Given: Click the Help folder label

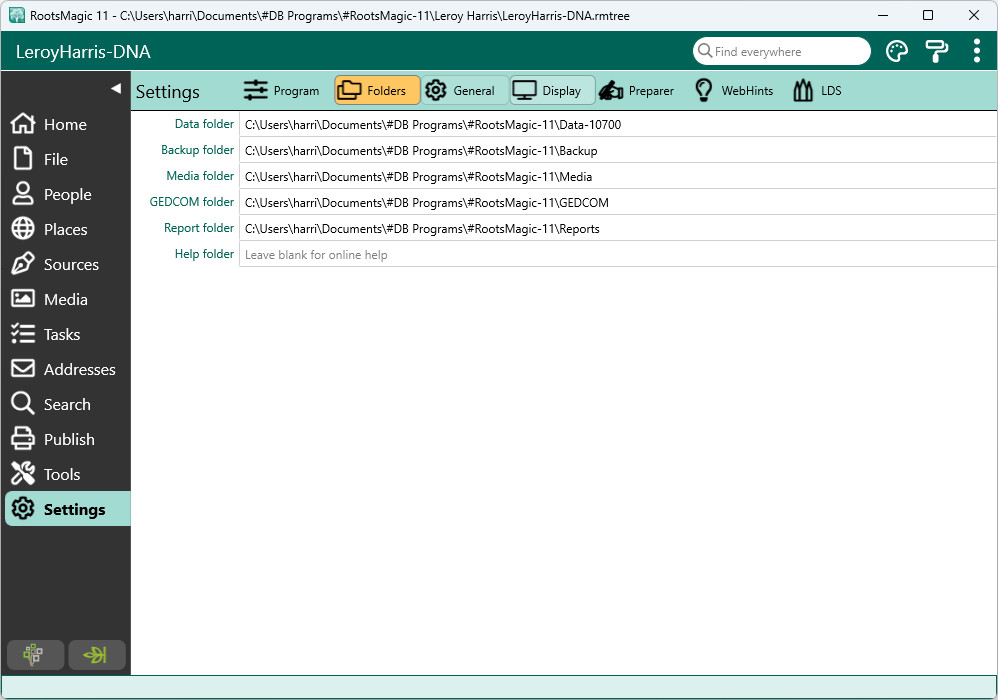Looking at the screenshot, I should [x=204, y=255].
